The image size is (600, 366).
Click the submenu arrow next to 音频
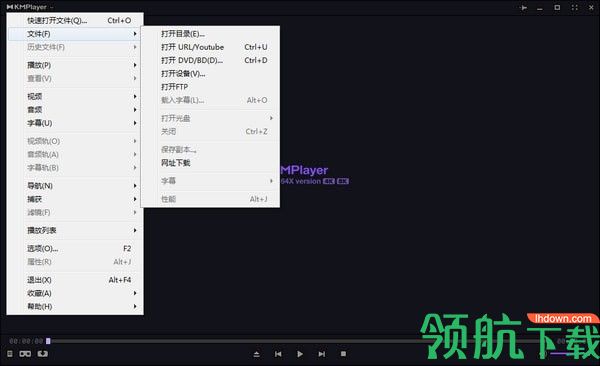click(135, 110)
